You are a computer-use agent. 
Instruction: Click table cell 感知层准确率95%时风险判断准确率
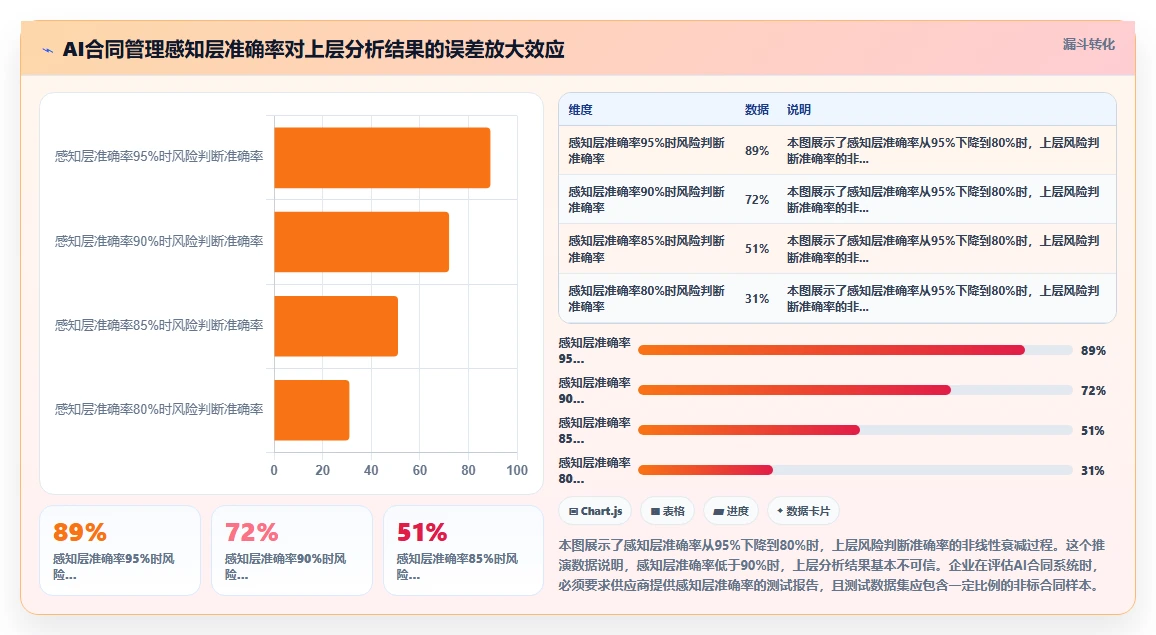point(647,150)
